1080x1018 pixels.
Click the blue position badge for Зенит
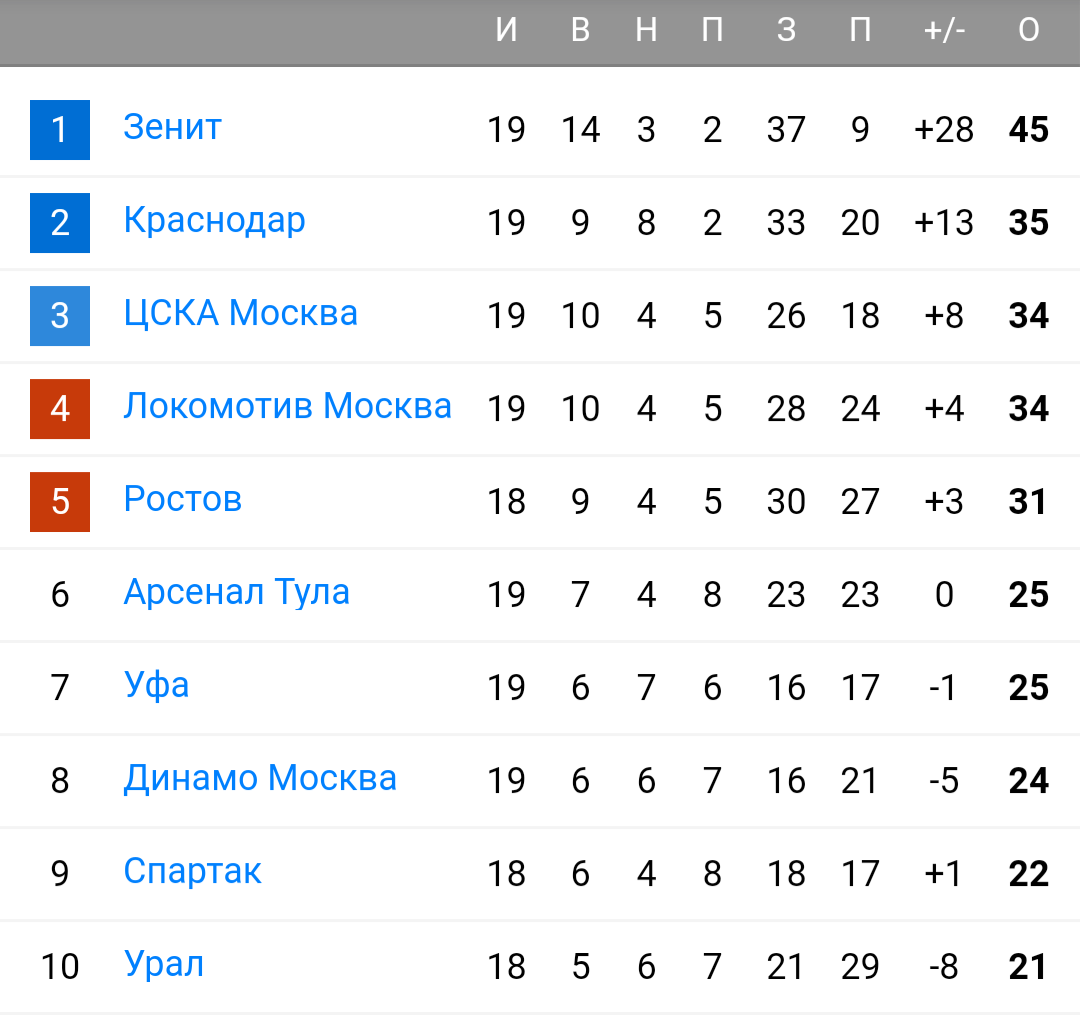(x=60, y=128)
